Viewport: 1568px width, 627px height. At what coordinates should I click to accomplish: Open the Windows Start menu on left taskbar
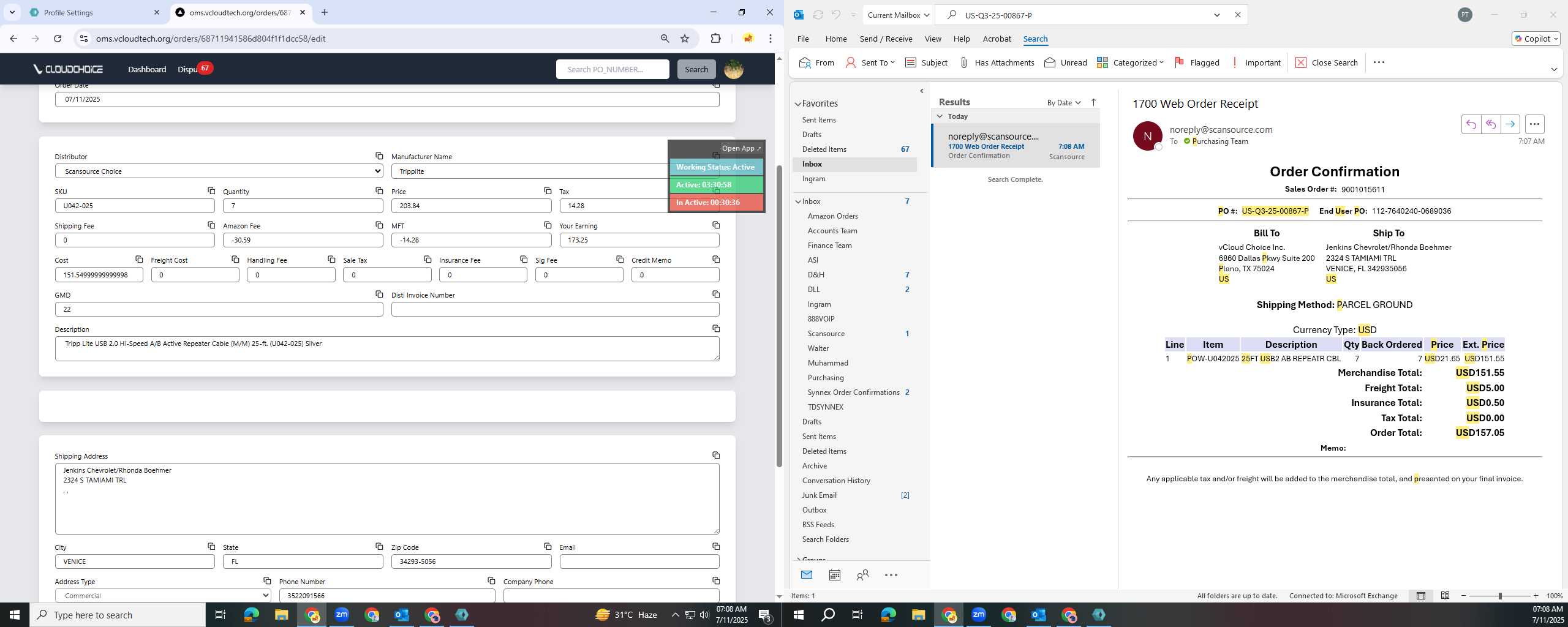coord(15,615)
